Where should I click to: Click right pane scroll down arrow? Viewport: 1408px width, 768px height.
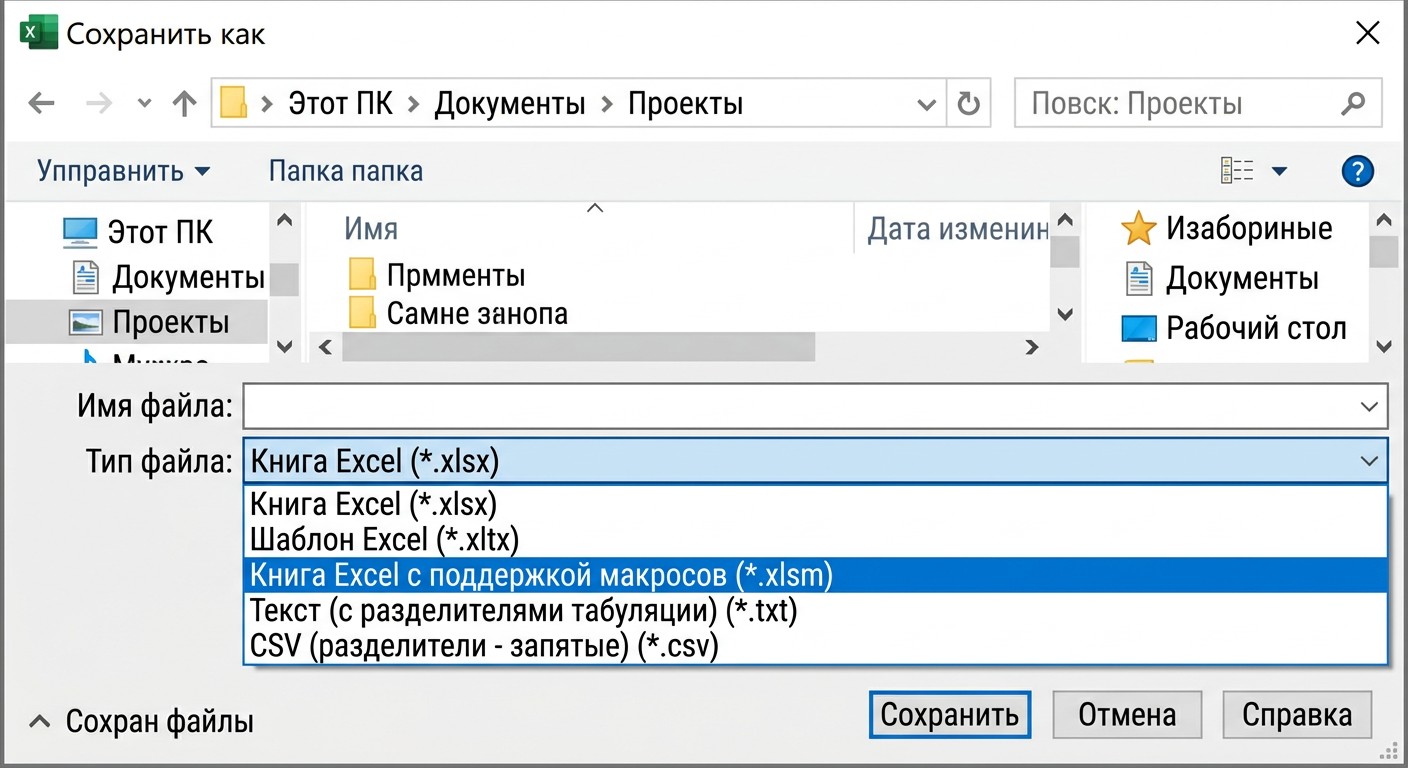coord(1384,347)
